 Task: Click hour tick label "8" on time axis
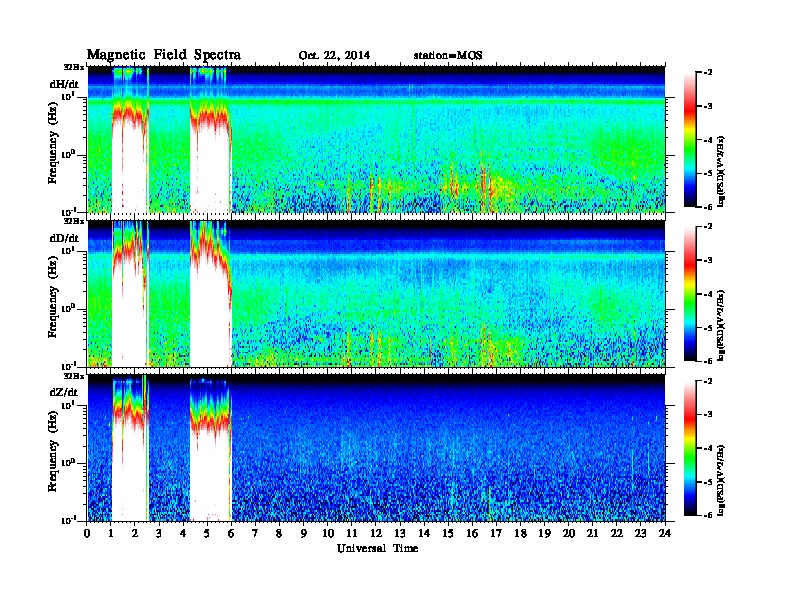coord(279,534)
